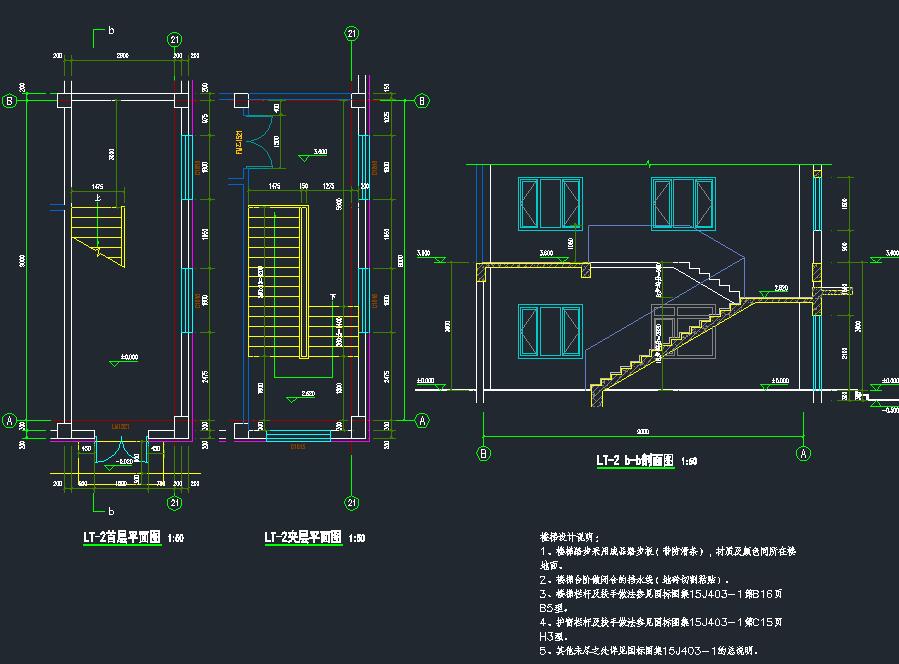This screenshot has width=899, height=664.
Task: Select the LT-2首层平面图 title text
Action: 122,537
